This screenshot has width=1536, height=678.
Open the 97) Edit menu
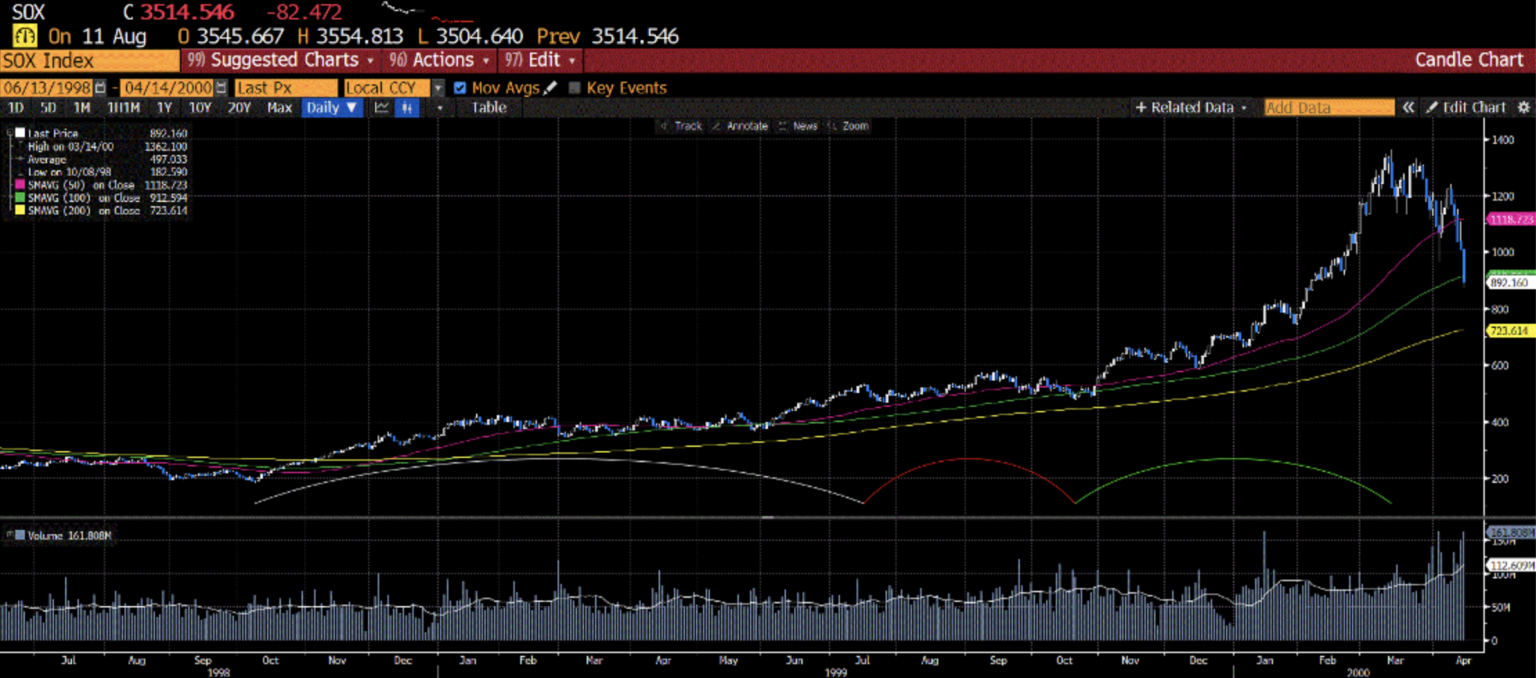pyautogui.click(x=536, y=60)
